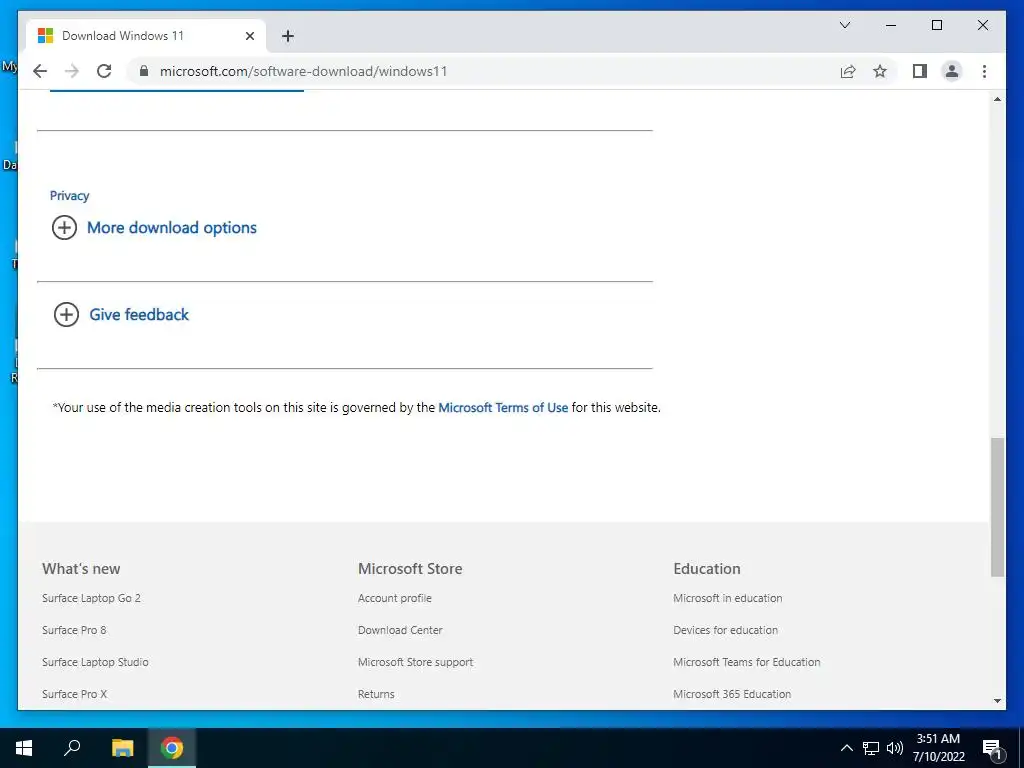Screen dimensions: 1024x768
Task: Open Surface Laptop Go 2 link
Action: [91, 598]
